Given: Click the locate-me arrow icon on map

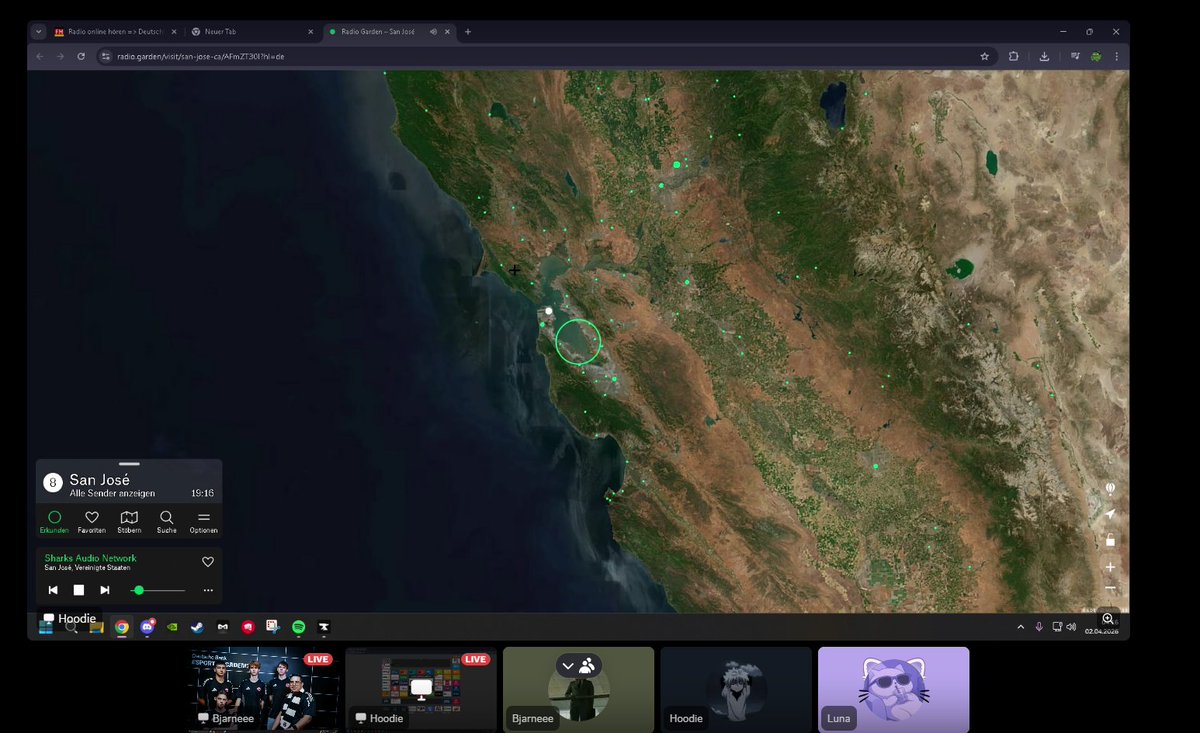Looking at the screenshot, I should tap(1110, 514).
